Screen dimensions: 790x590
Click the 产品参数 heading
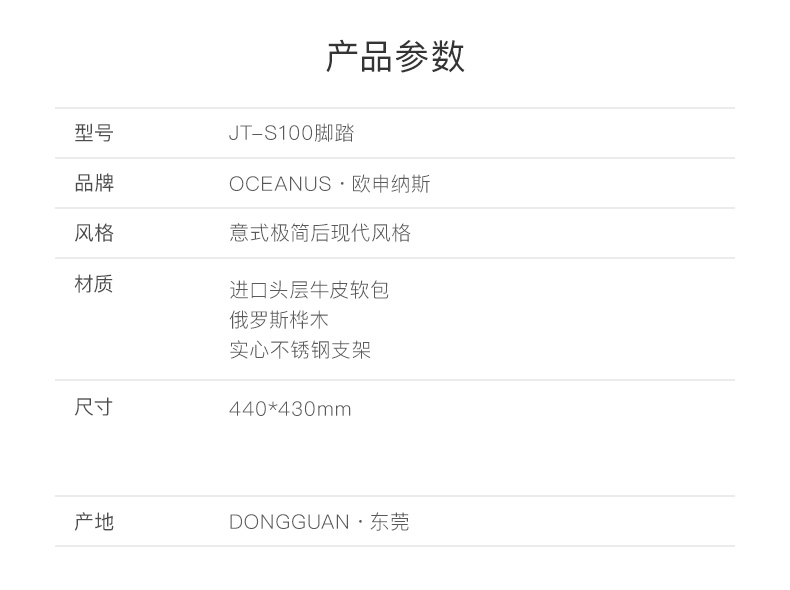pos(395,56)
